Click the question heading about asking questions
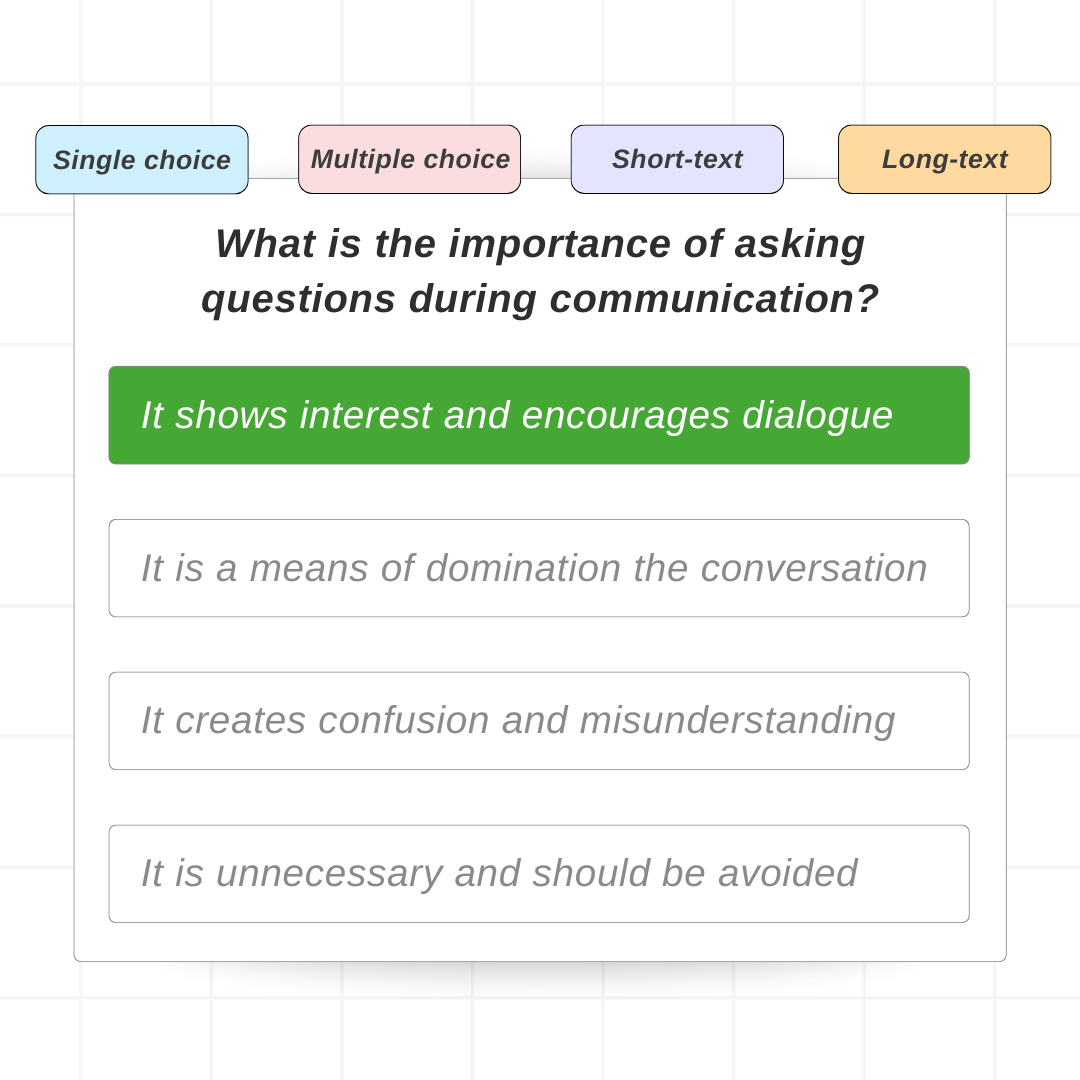The image size is (1080, 1080). tap(540, 271)
